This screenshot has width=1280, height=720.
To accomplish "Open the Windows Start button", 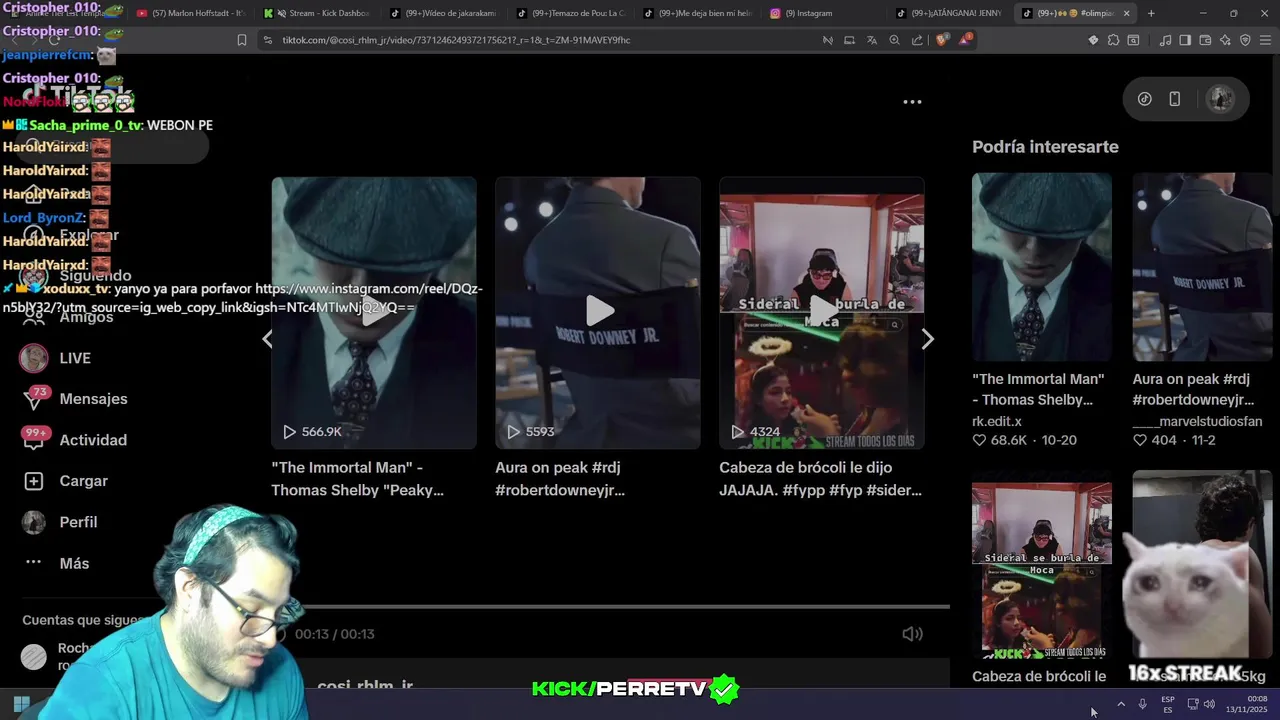I will click(x=21, y=704).
